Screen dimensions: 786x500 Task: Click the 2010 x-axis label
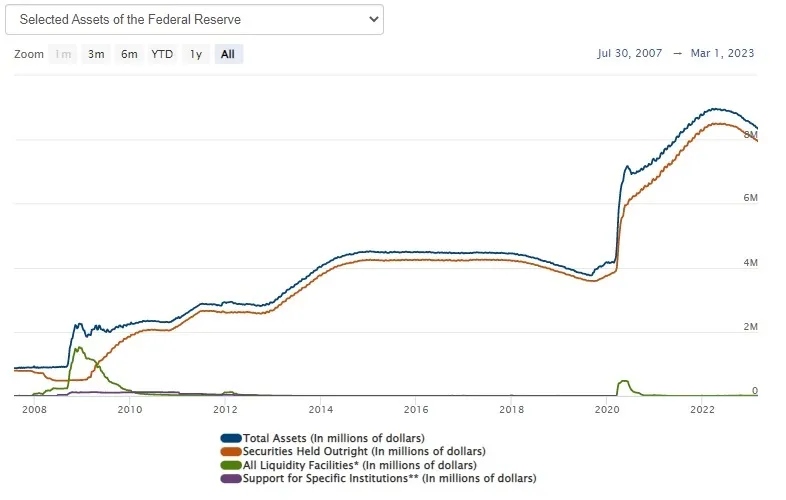130,410
